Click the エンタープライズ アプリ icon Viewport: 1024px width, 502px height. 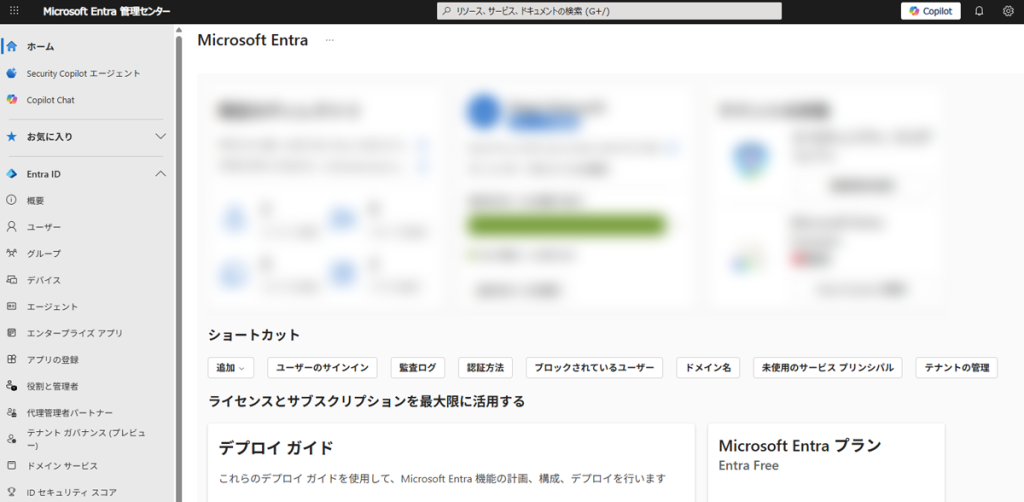click(12, 333)
